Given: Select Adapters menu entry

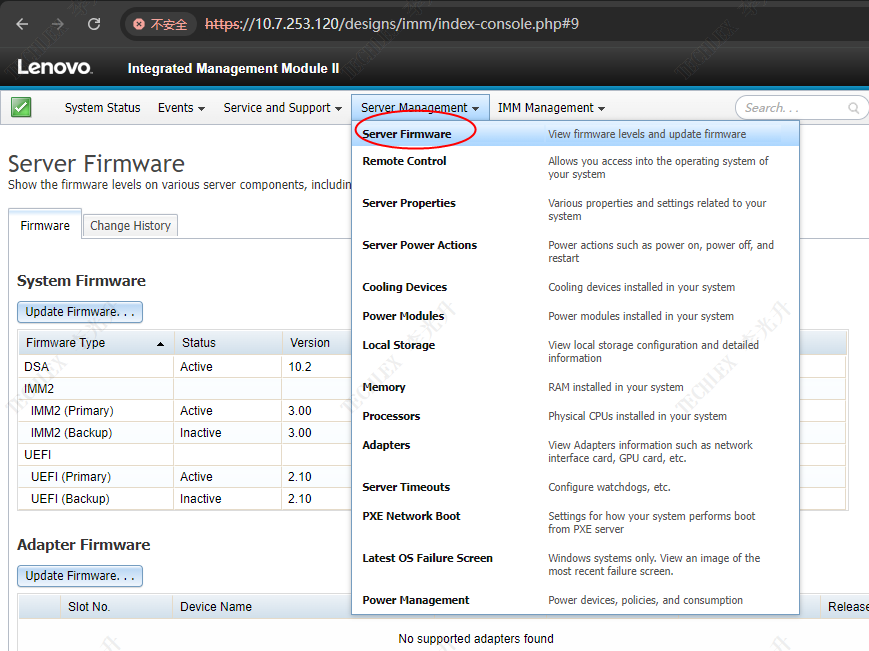Looking at the screenshot, I should [x=575, y=452].
